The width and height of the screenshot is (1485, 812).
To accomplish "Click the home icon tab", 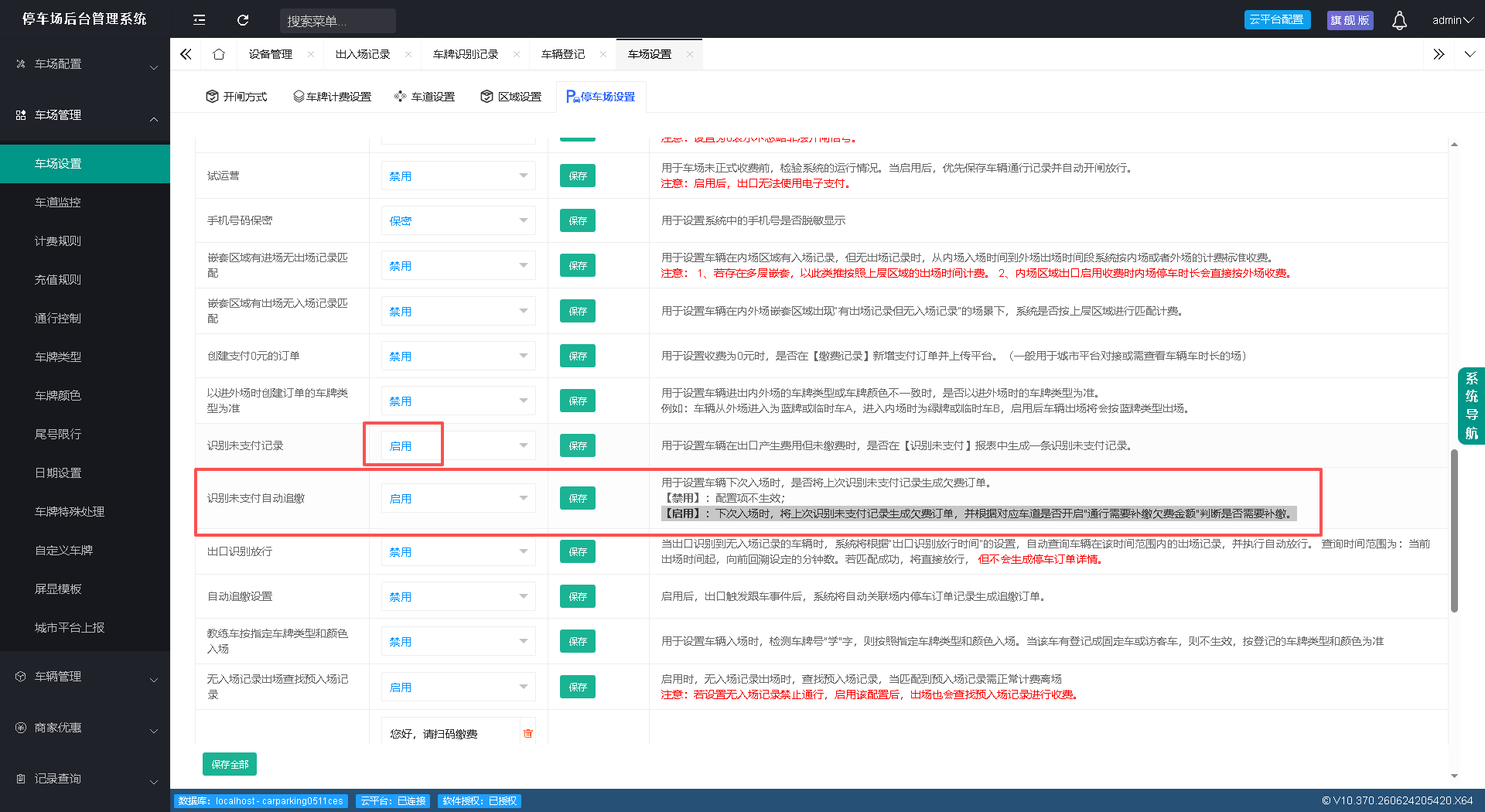I will pos(219,54).
